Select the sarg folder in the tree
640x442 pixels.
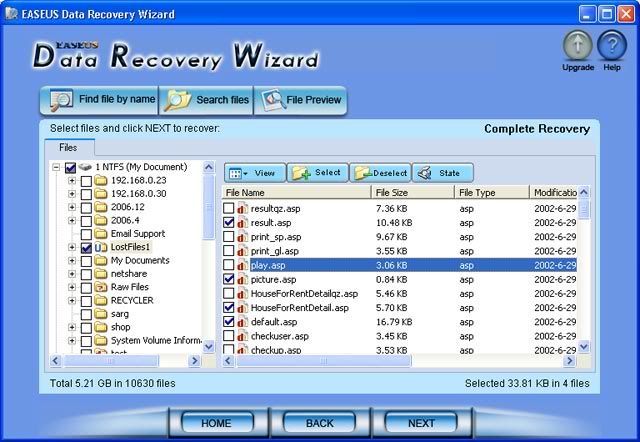point(120,314)
